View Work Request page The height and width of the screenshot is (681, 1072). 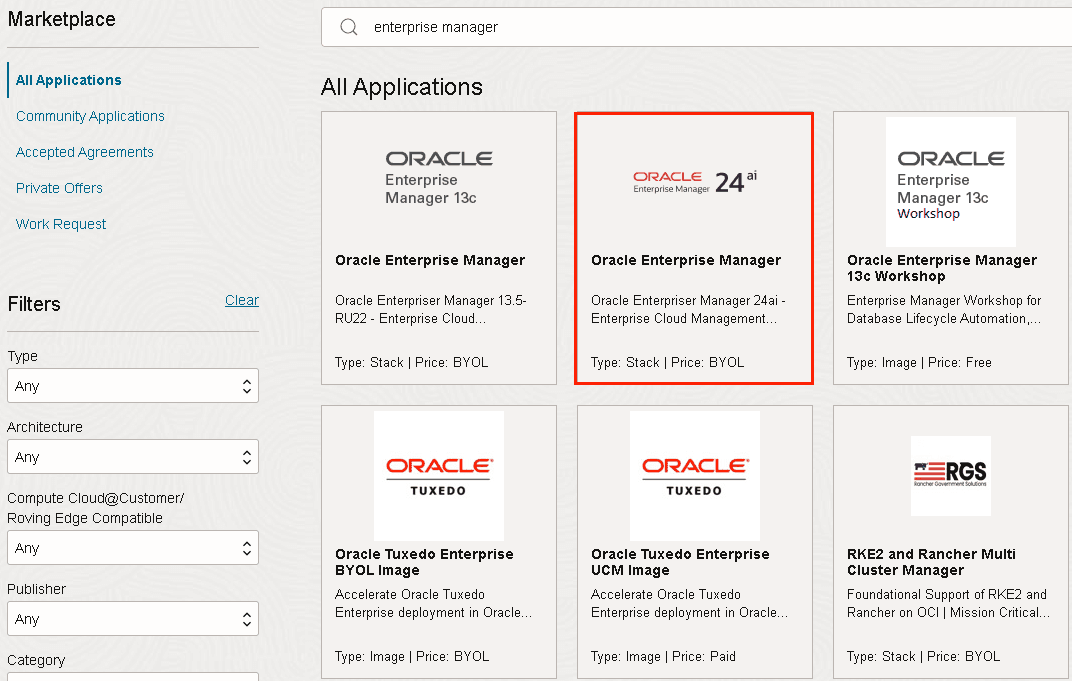point(61,224)
